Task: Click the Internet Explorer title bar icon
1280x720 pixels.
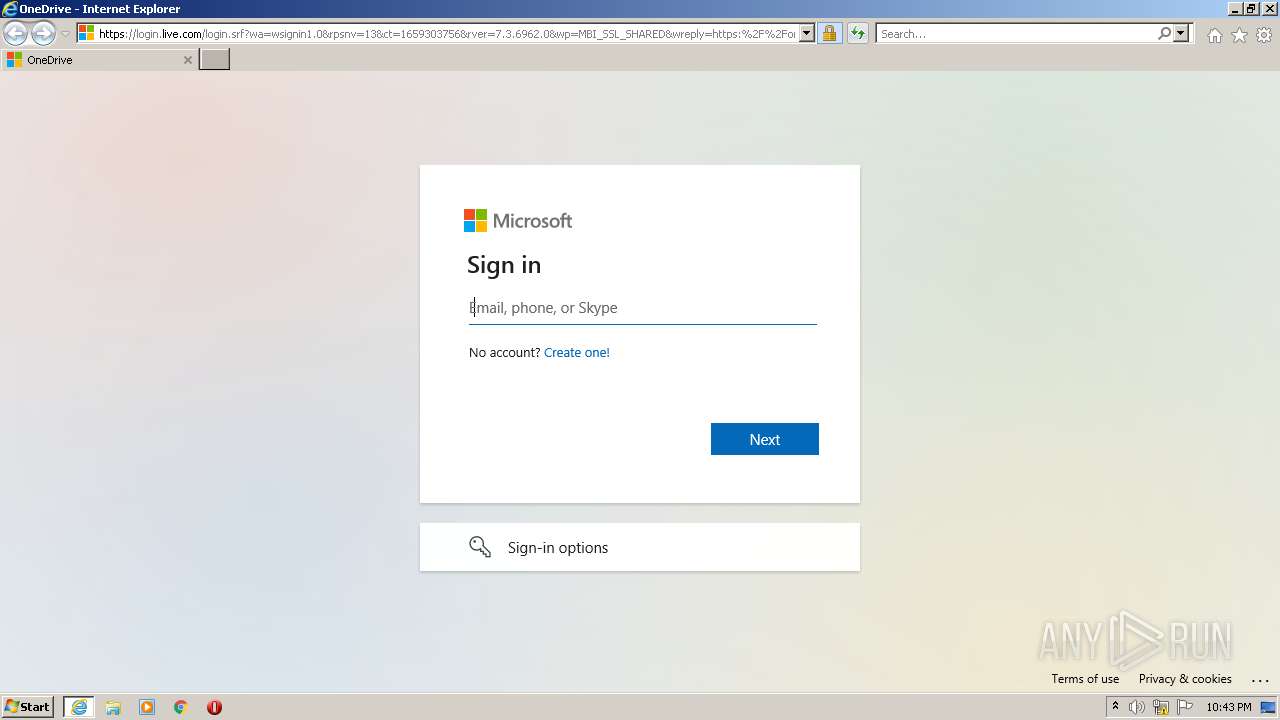Action: [10, 9]
